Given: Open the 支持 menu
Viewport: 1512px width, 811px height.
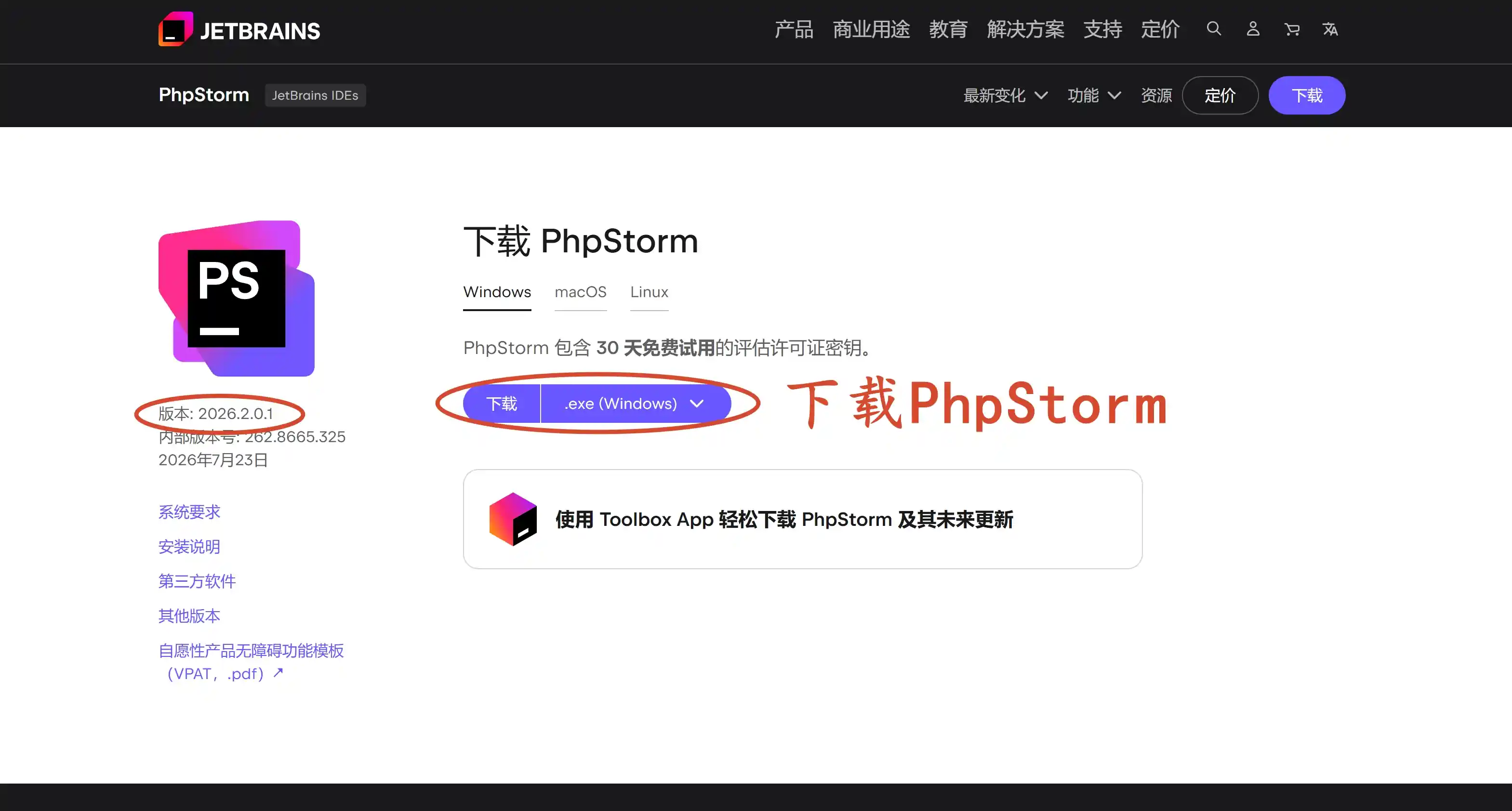Looking at the screenshot, I should click(1102, 29).
